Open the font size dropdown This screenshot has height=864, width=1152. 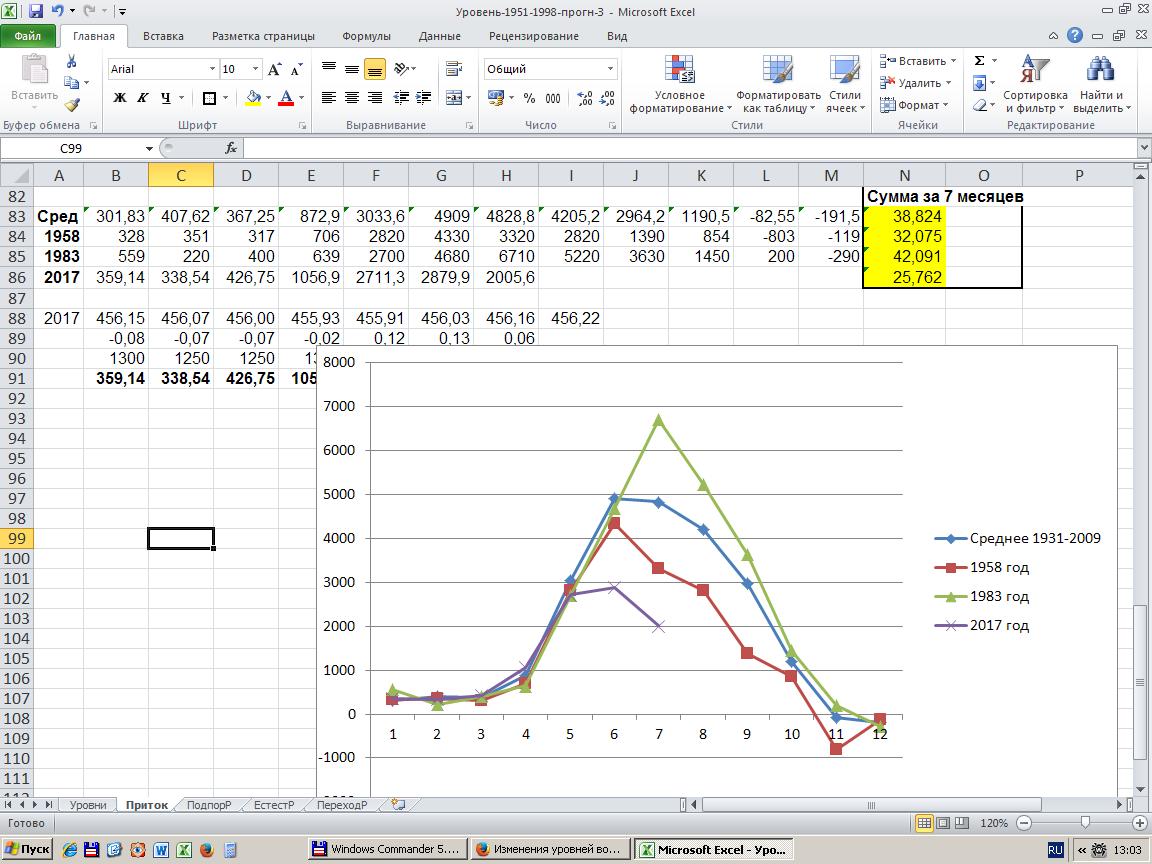(x=256, y=69)
